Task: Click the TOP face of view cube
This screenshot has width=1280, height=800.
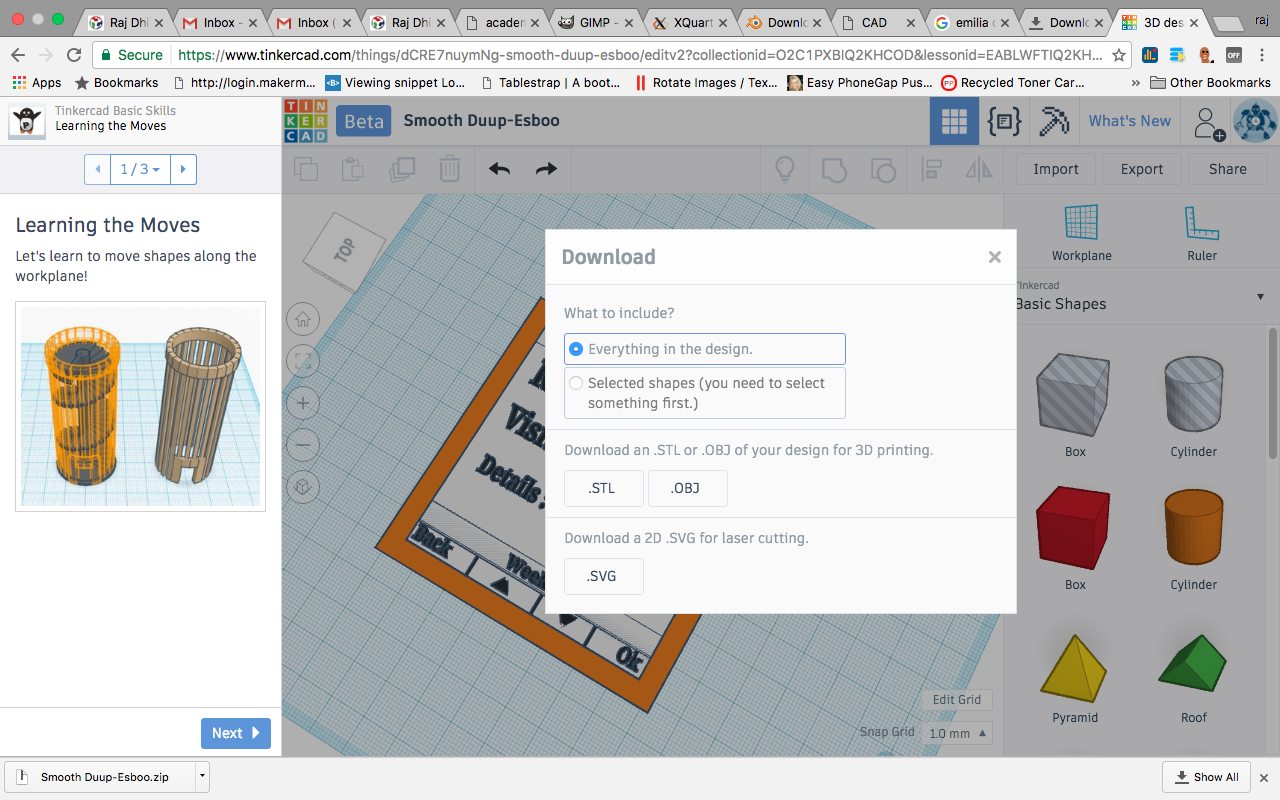Action: point(345,250)
